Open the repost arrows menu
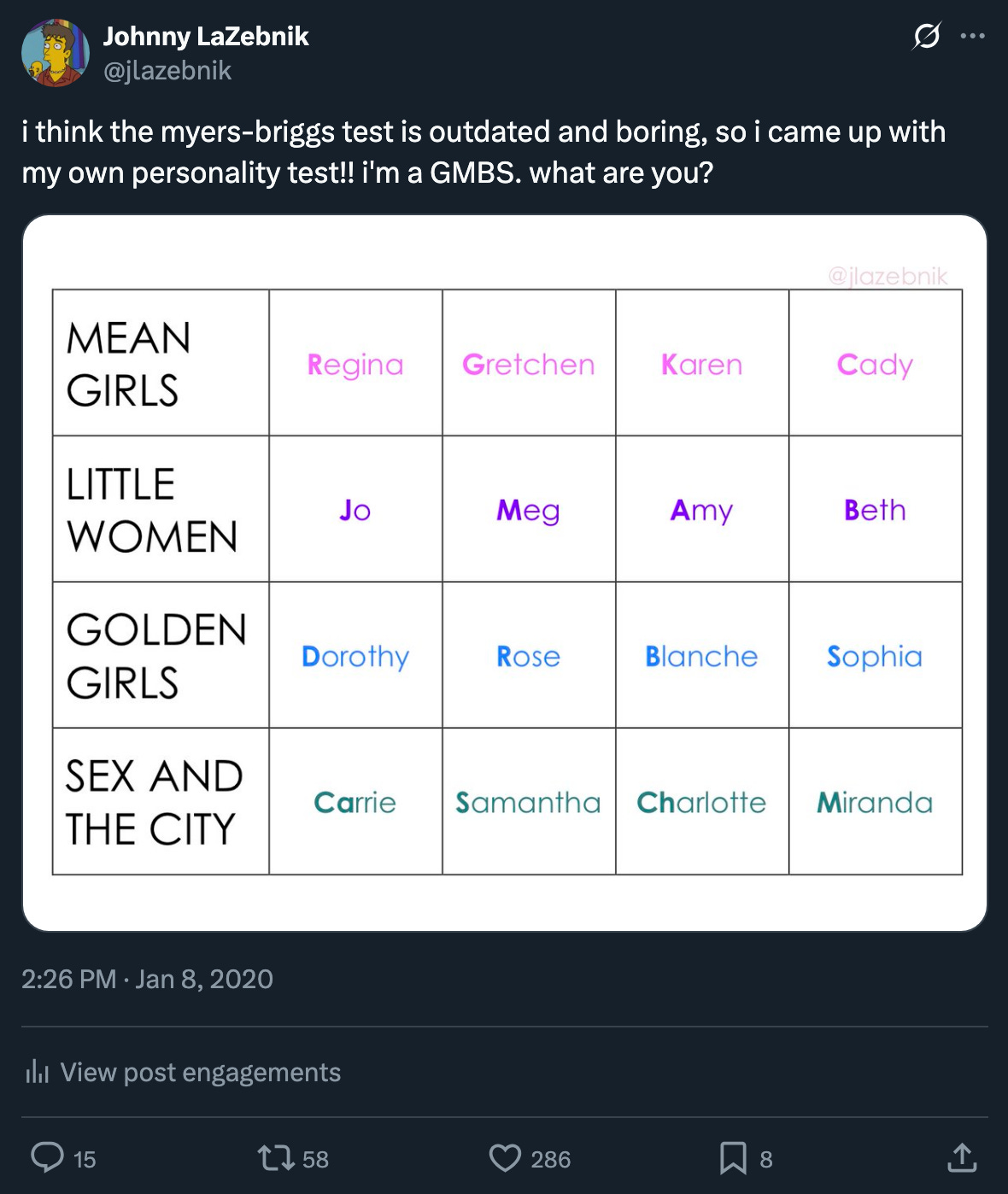The width and height of the screenshot is (1008, 1194). click(x=276, y=1157)
